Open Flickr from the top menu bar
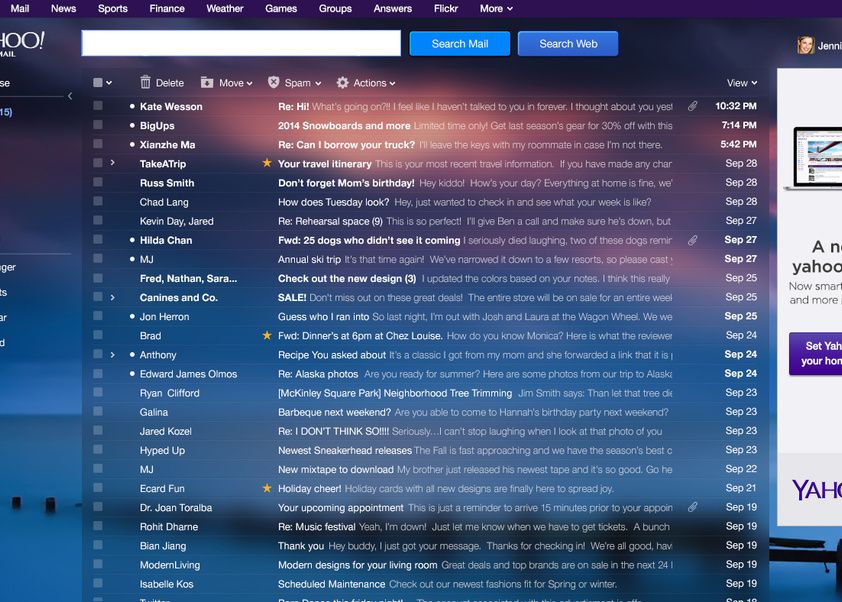 pos(445,8)
